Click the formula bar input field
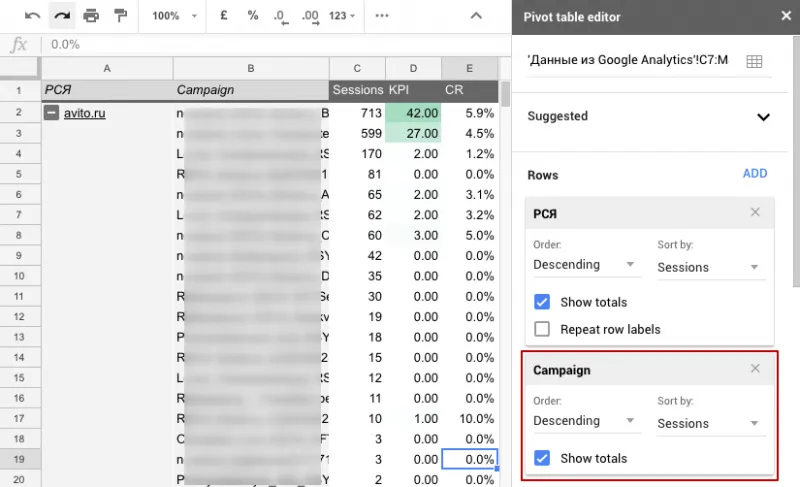Screen dimensions: 800x487 (x=278, y=44)
